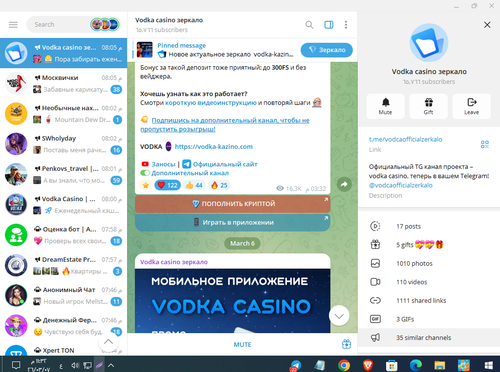Viewport: 500px width, 372px height.
Task: Open the Москвички channel chat
Action: (63, 83)
